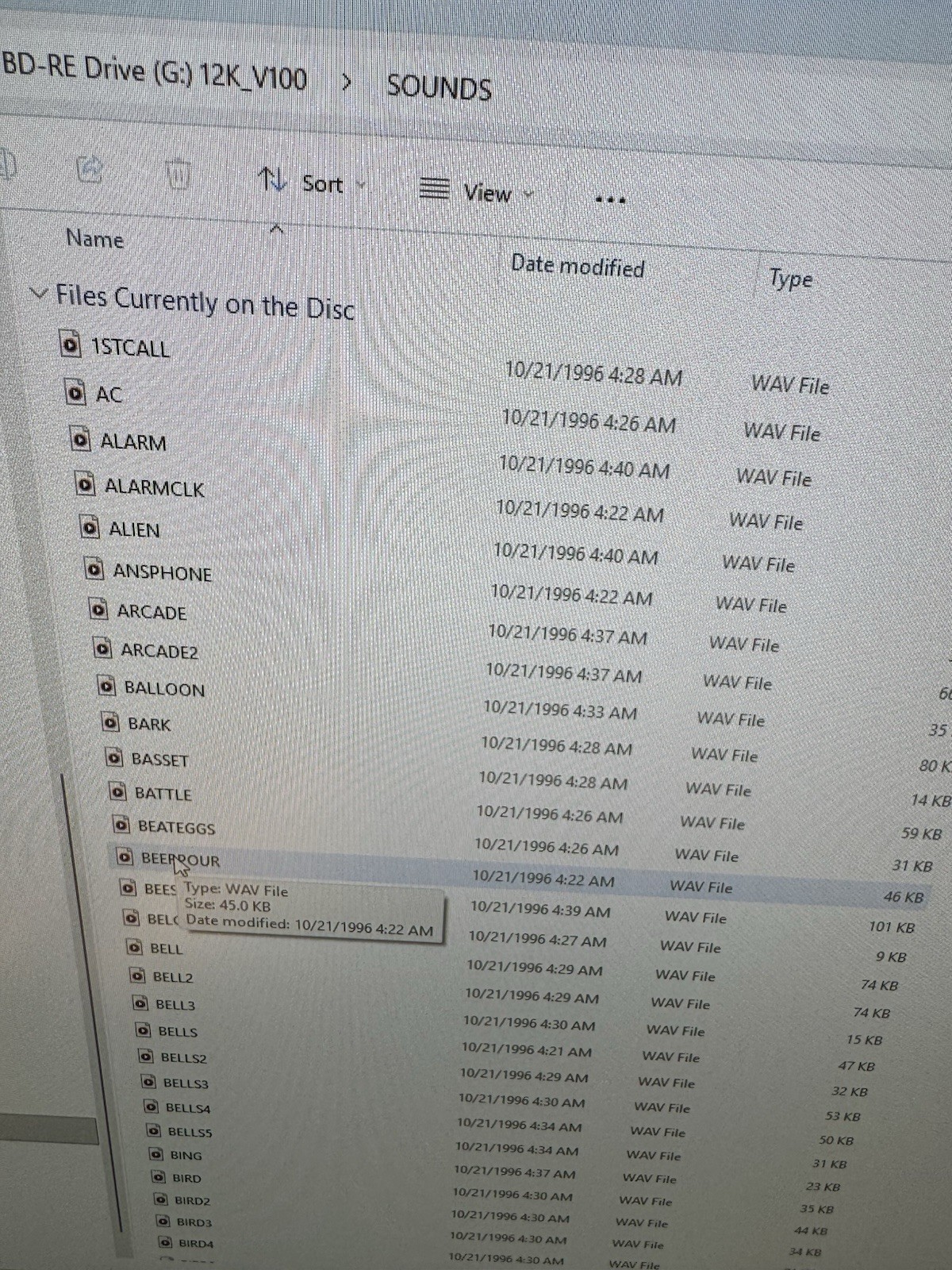This screenshot has width=952, height=1270.
Task: Select the BELLS5 file icon
Action: [154, 1130]
